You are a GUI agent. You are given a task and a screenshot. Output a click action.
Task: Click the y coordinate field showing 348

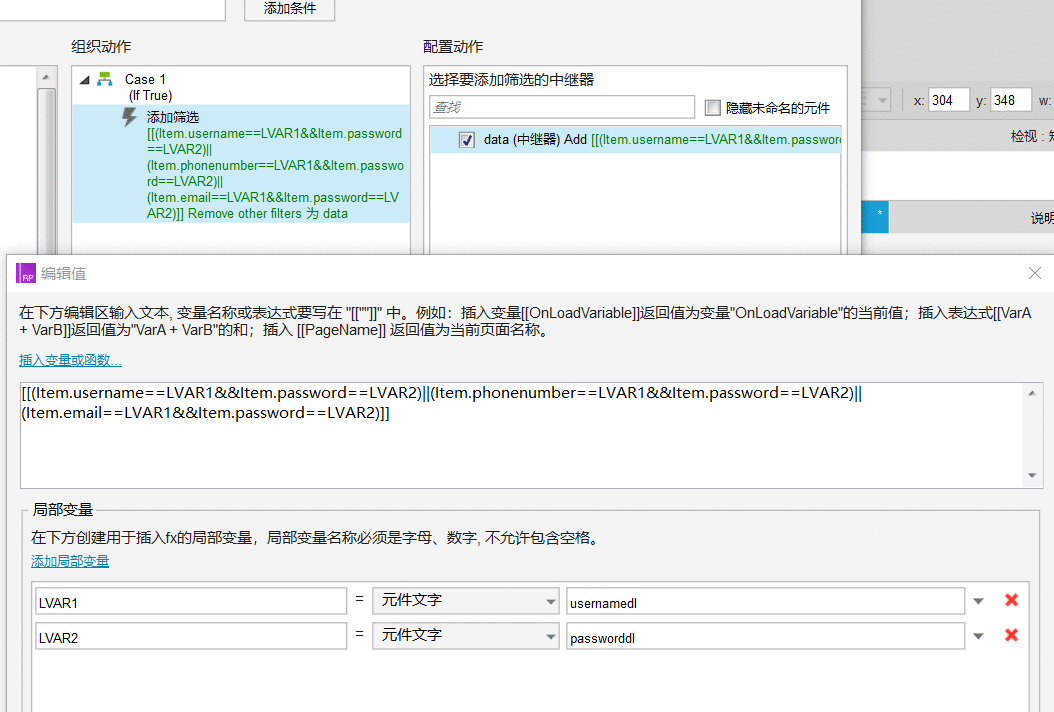1010,101
